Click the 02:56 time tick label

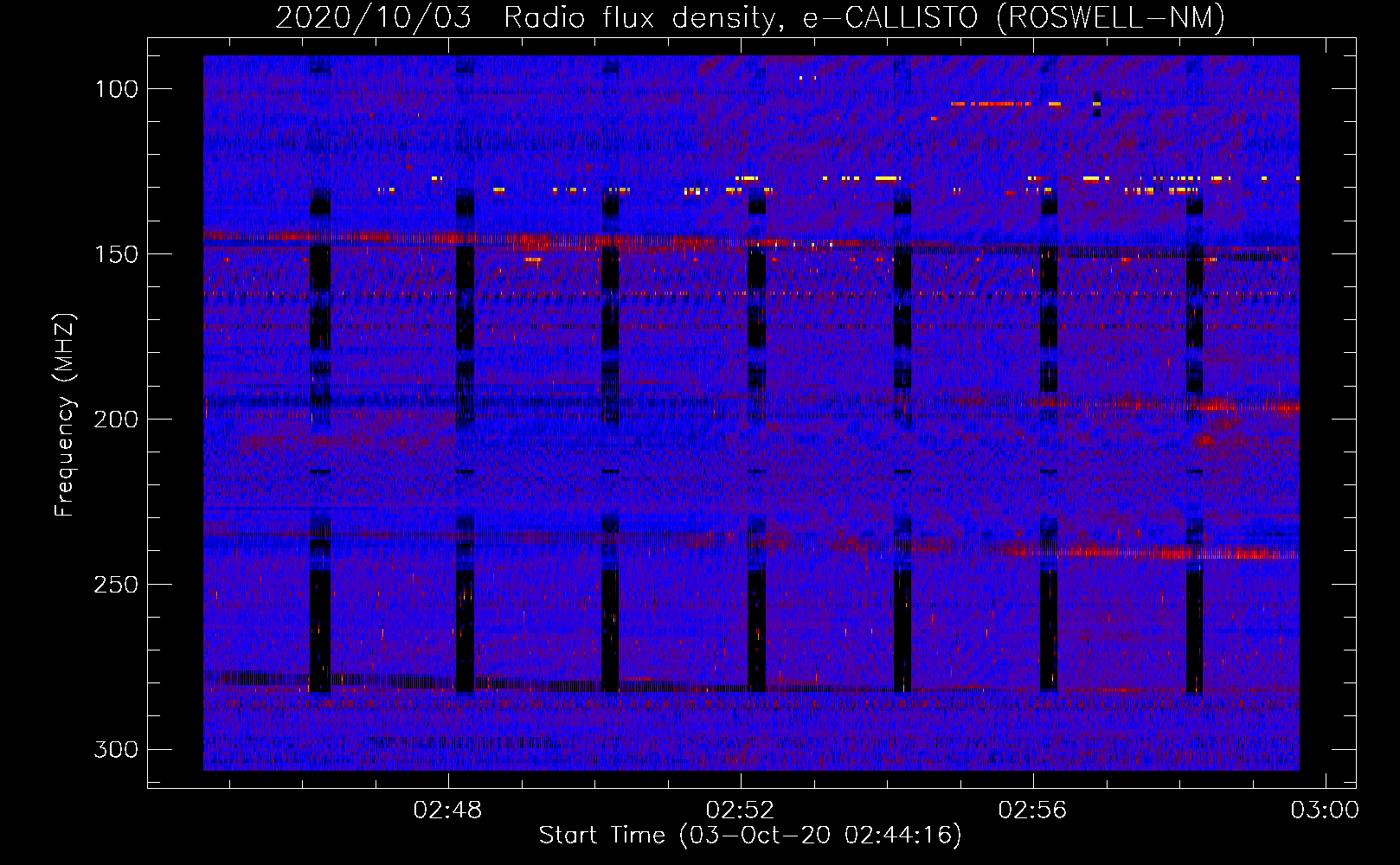[x=1032, y=811]
